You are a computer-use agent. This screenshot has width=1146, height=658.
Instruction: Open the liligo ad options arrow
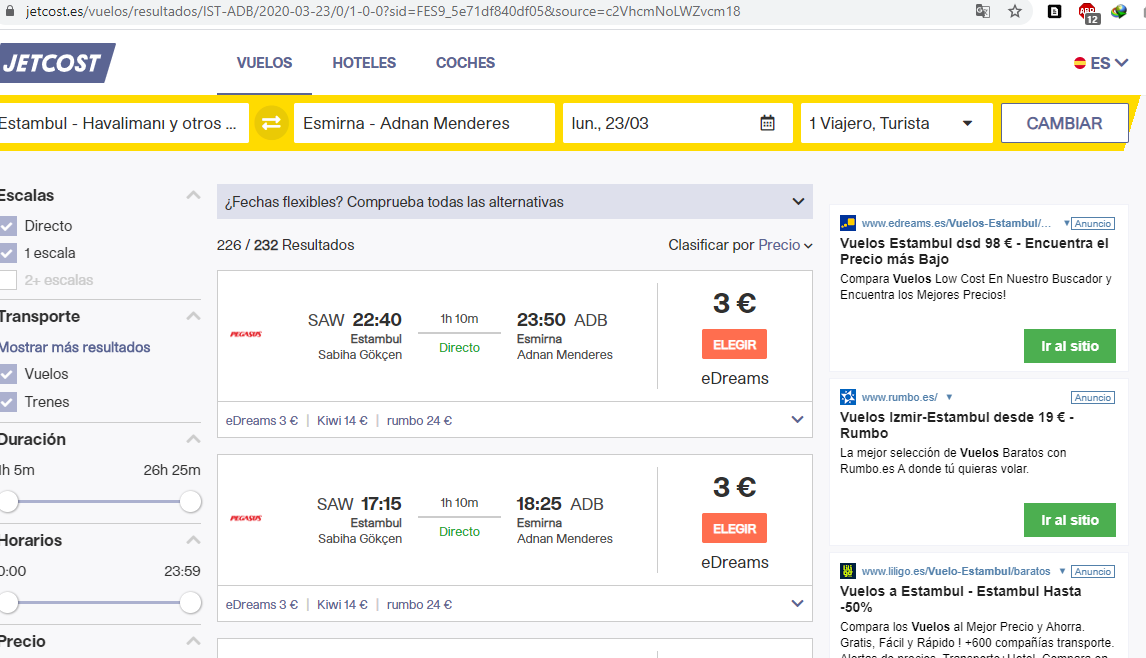[x=1062, y=571]
